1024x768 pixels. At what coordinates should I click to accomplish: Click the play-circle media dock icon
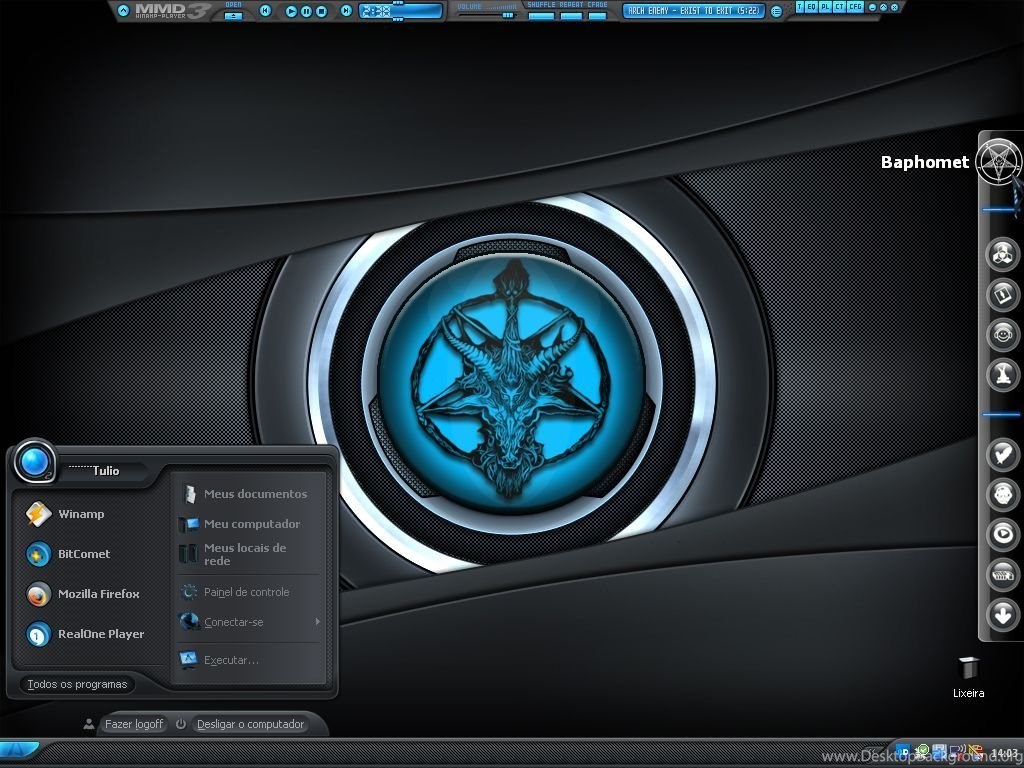tap(1002, 534)
